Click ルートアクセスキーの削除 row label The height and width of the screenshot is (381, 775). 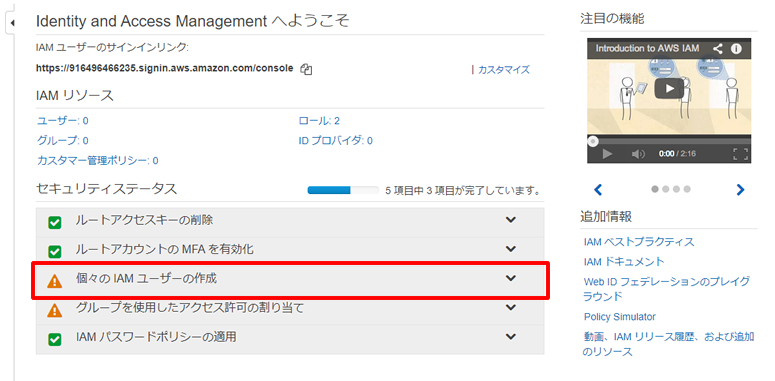[144, 220]
